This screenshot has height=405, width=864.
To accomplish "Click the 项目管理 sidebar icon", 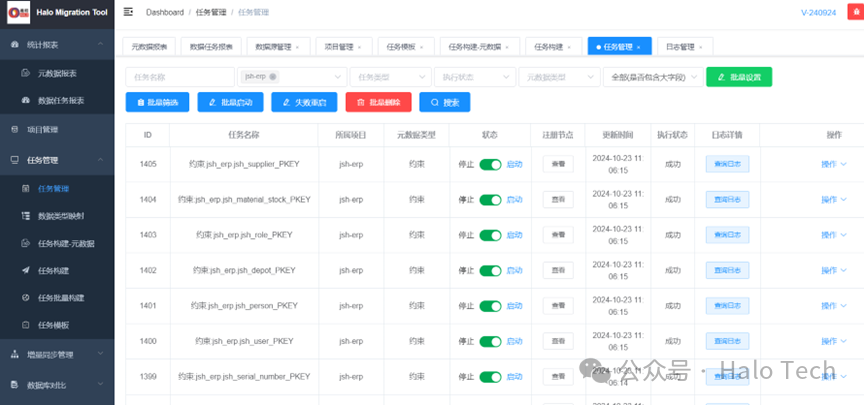I will [15, 129].
